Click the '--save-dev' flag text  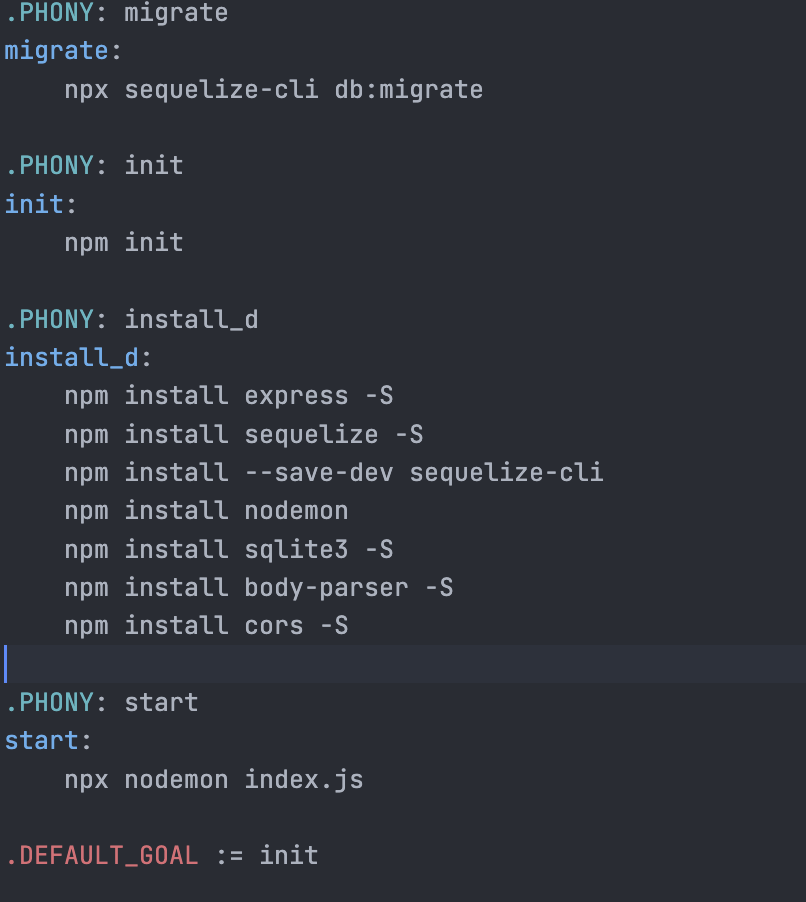(319, 473)
